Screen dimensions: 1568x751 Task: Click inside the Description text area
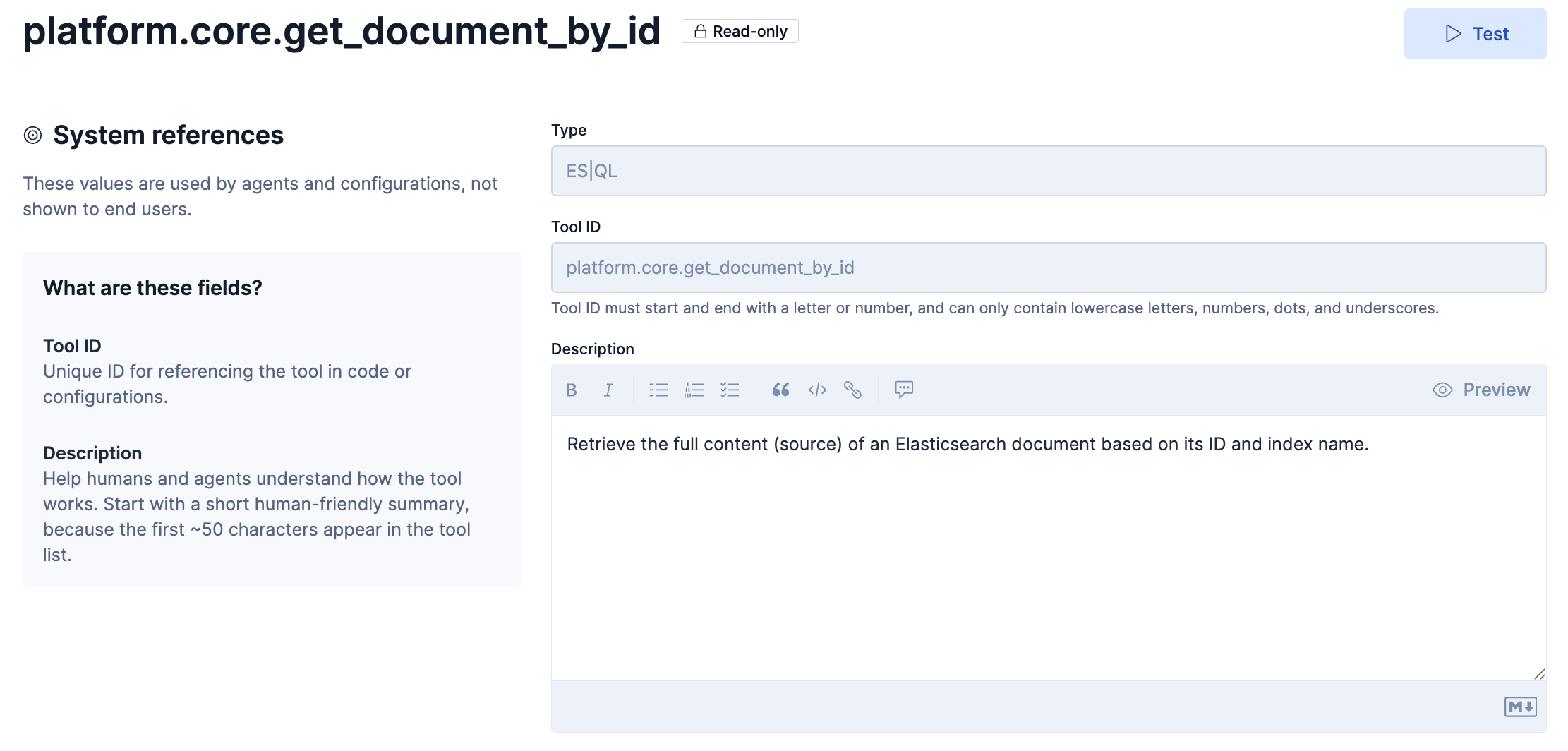pyautogui.click(x=1049, y=548)
